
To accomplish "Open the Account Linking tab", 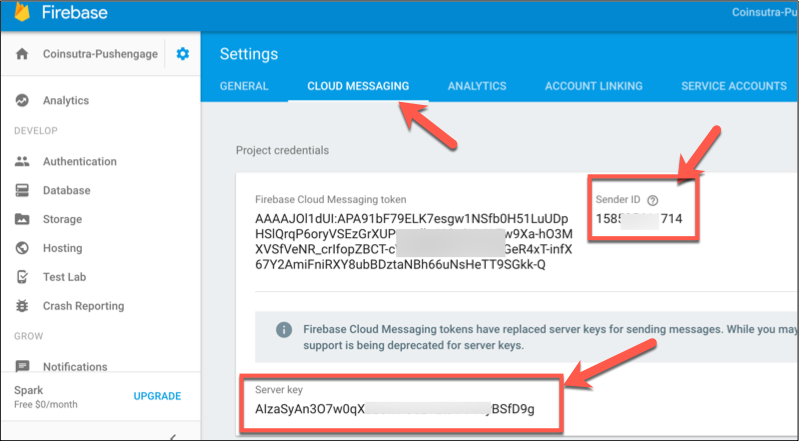I will pyautogui.click(x=594, y=86).
